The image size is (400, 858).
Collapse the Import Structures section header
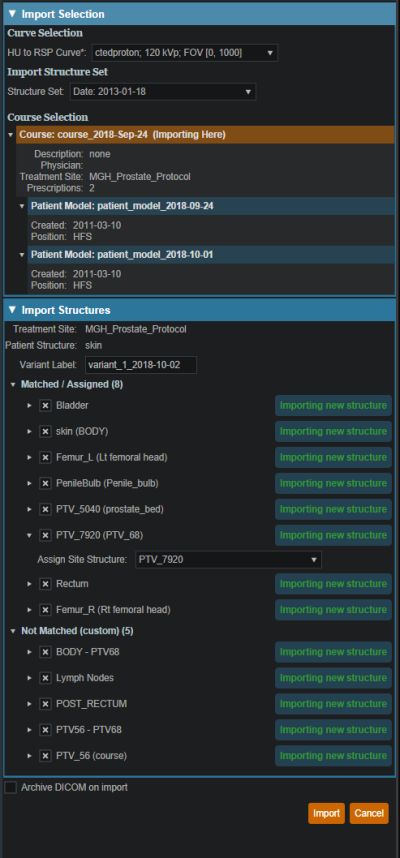point(199,310)
